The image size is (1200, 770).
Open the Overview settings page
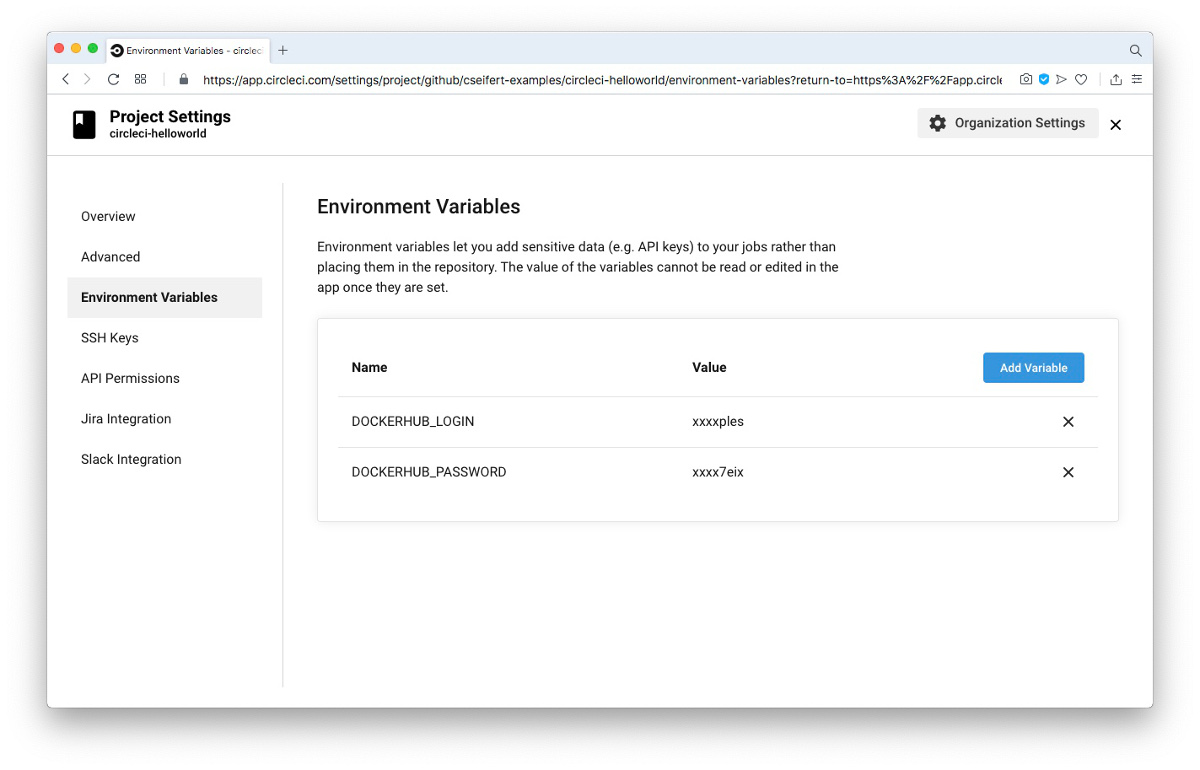(108, 216)
